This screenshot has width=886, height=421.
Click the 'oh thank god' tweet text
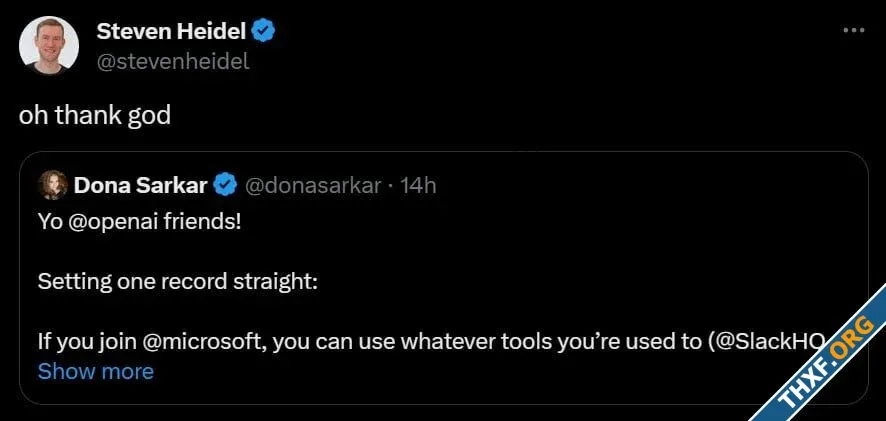95,116
